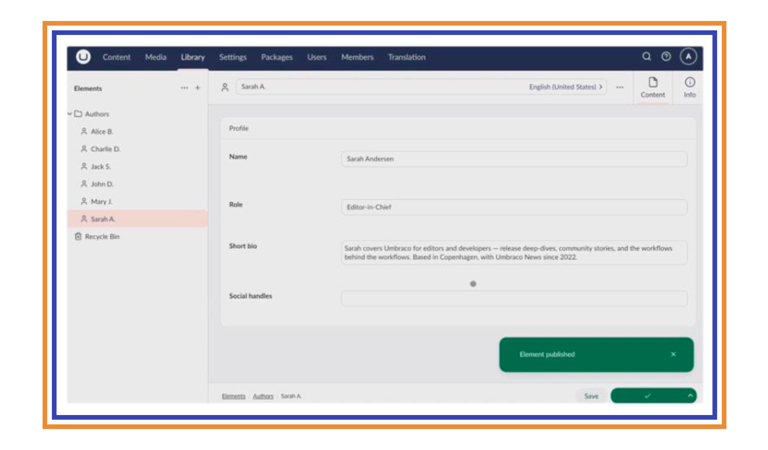
Task: Click the Name field with Sarah Andersen
Action: [514, 159]
